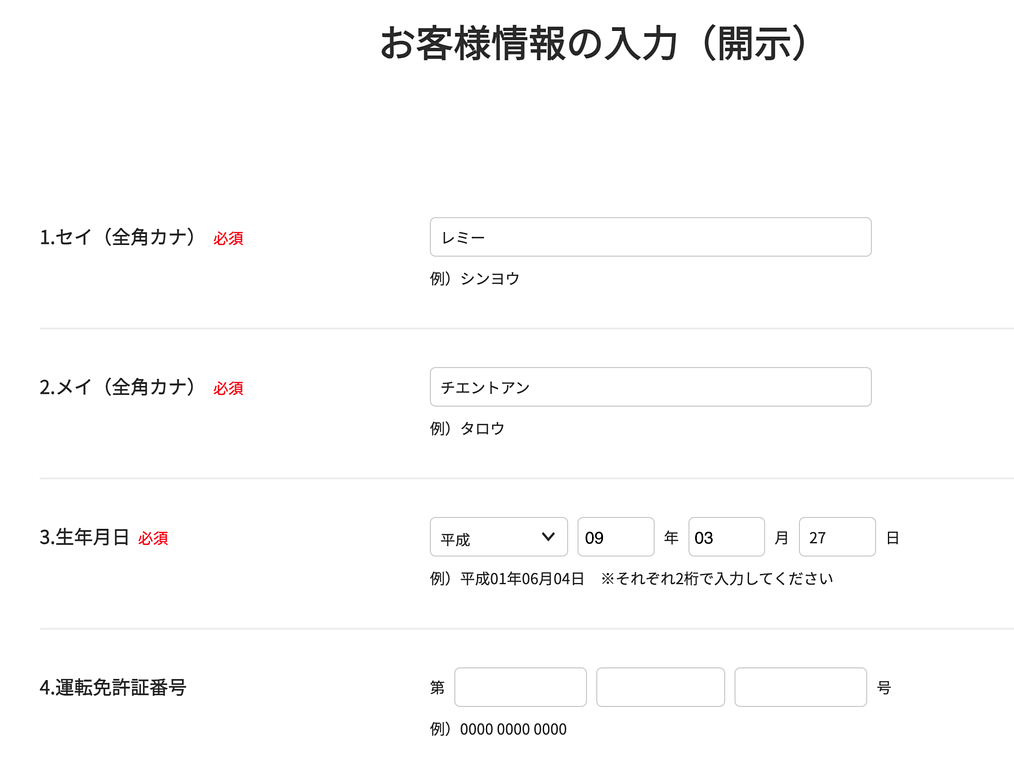
Task: Click the 必須 label next to セイ
Action: [x=228, y=238]
